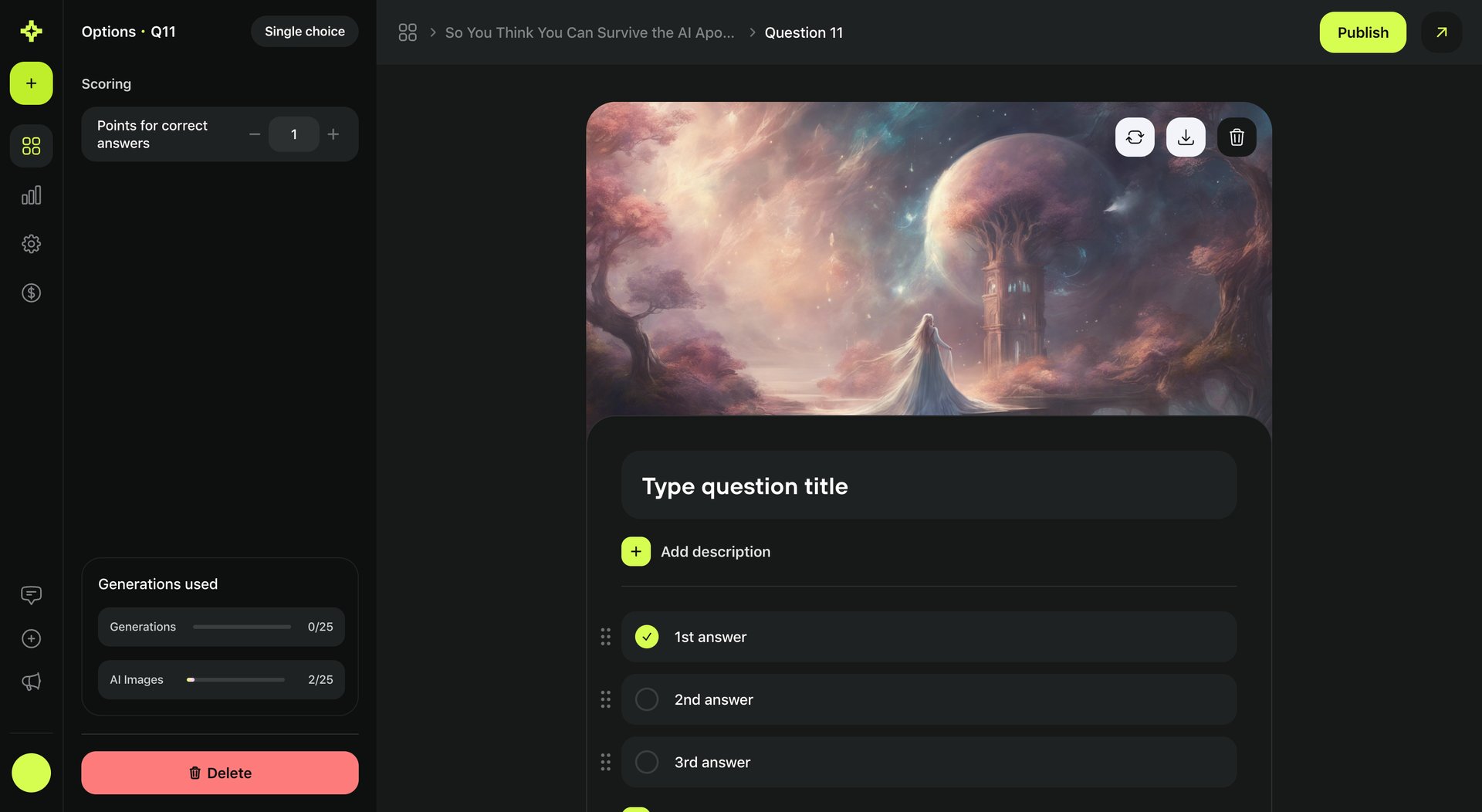This screenshot has height=812, width=1482.
Task: Mark 2nd answer as correct
Action: point(646,699)
